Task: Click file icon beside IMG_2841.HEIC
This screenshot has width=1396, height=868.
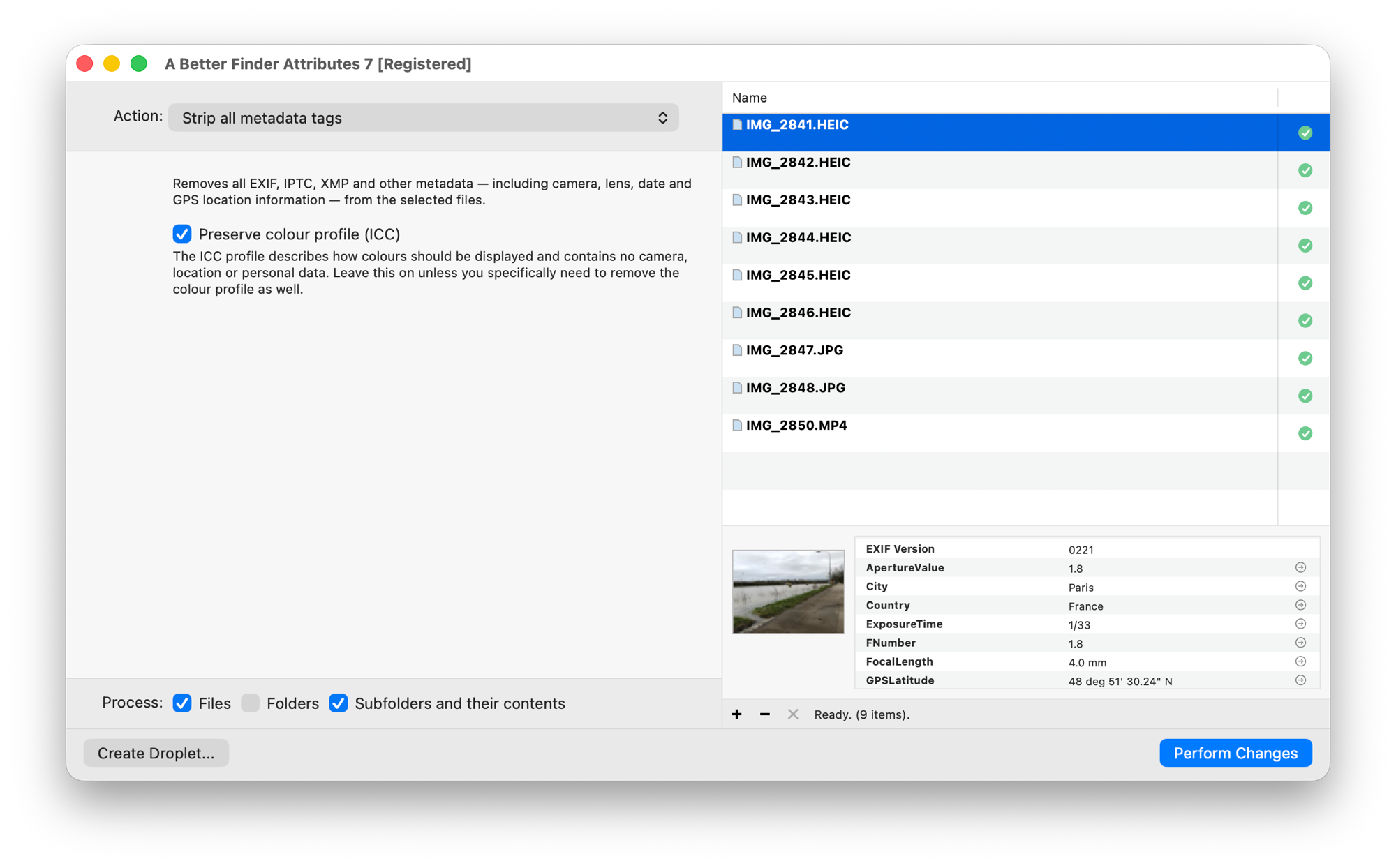Action: (x=737, y=125)
